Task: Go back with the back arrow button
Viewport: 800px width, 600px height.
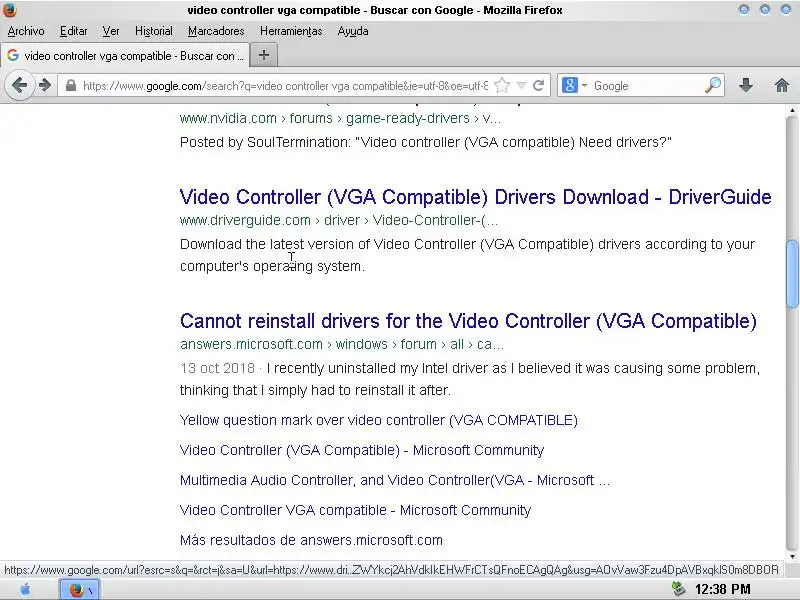Action: pyautogui.click(x=19, y=85)
